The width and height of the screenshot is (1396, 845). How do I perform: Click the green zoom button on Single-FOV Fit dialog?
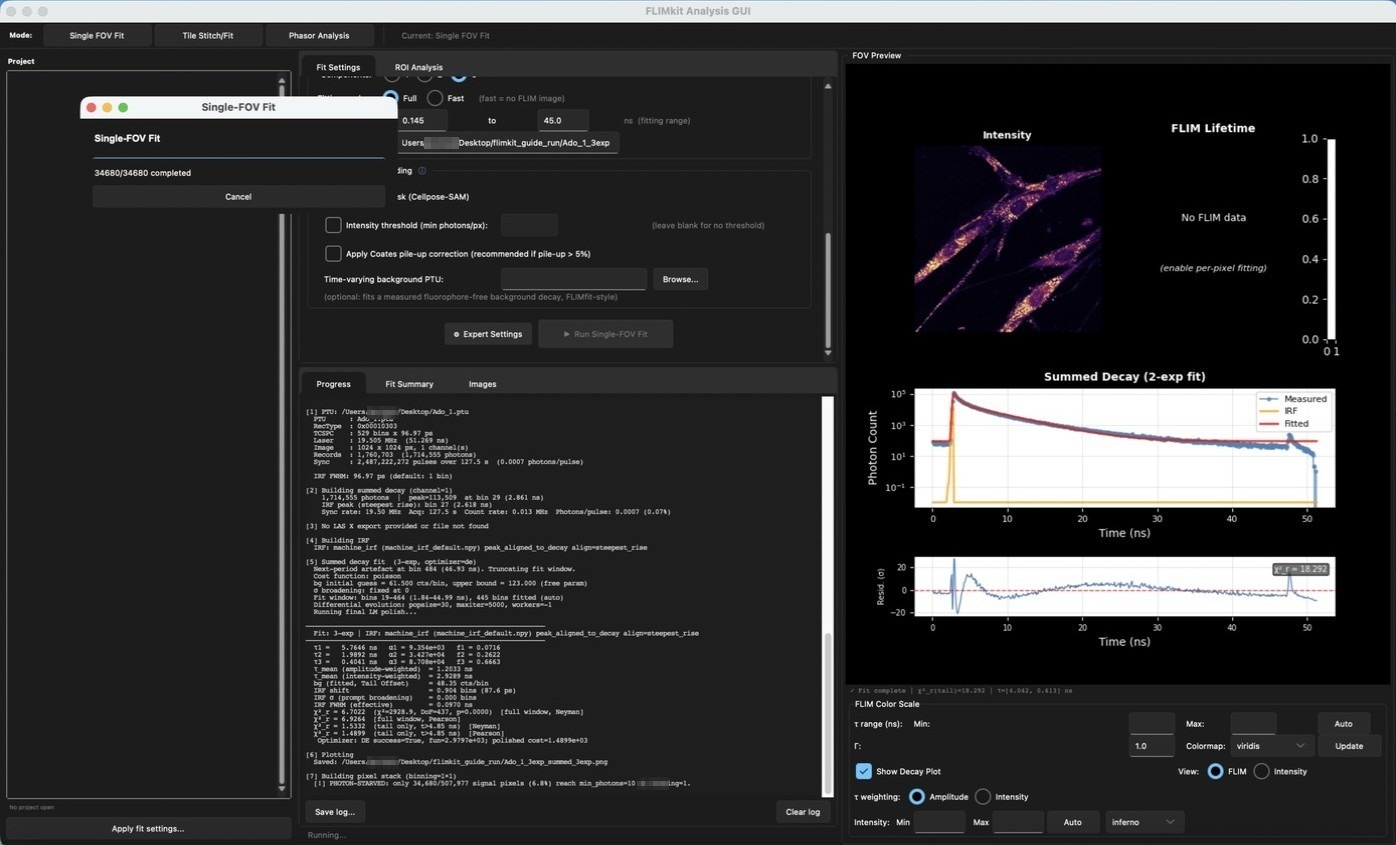pos(123,107)
